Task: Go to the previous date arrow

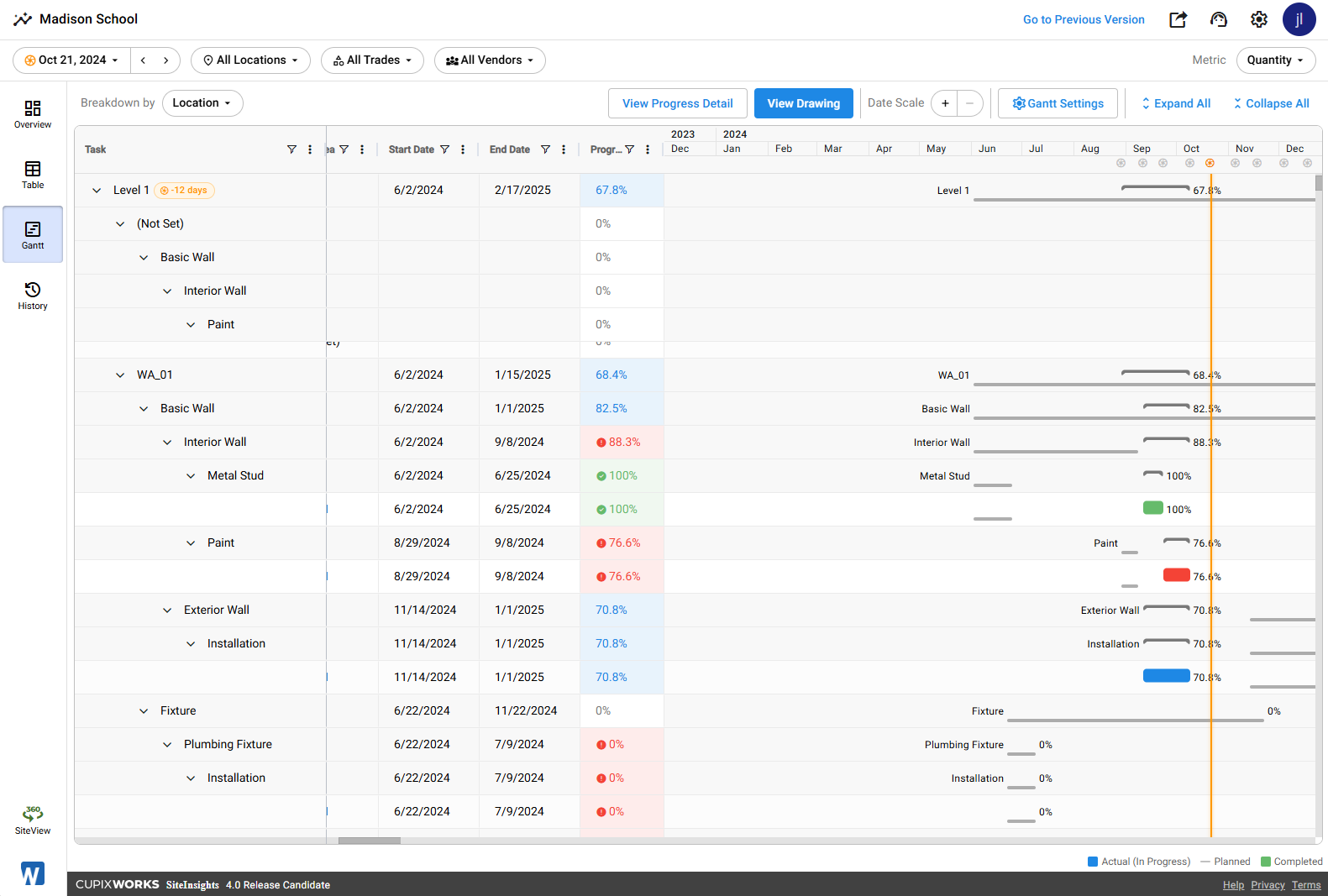Action: tap(144, 60)
